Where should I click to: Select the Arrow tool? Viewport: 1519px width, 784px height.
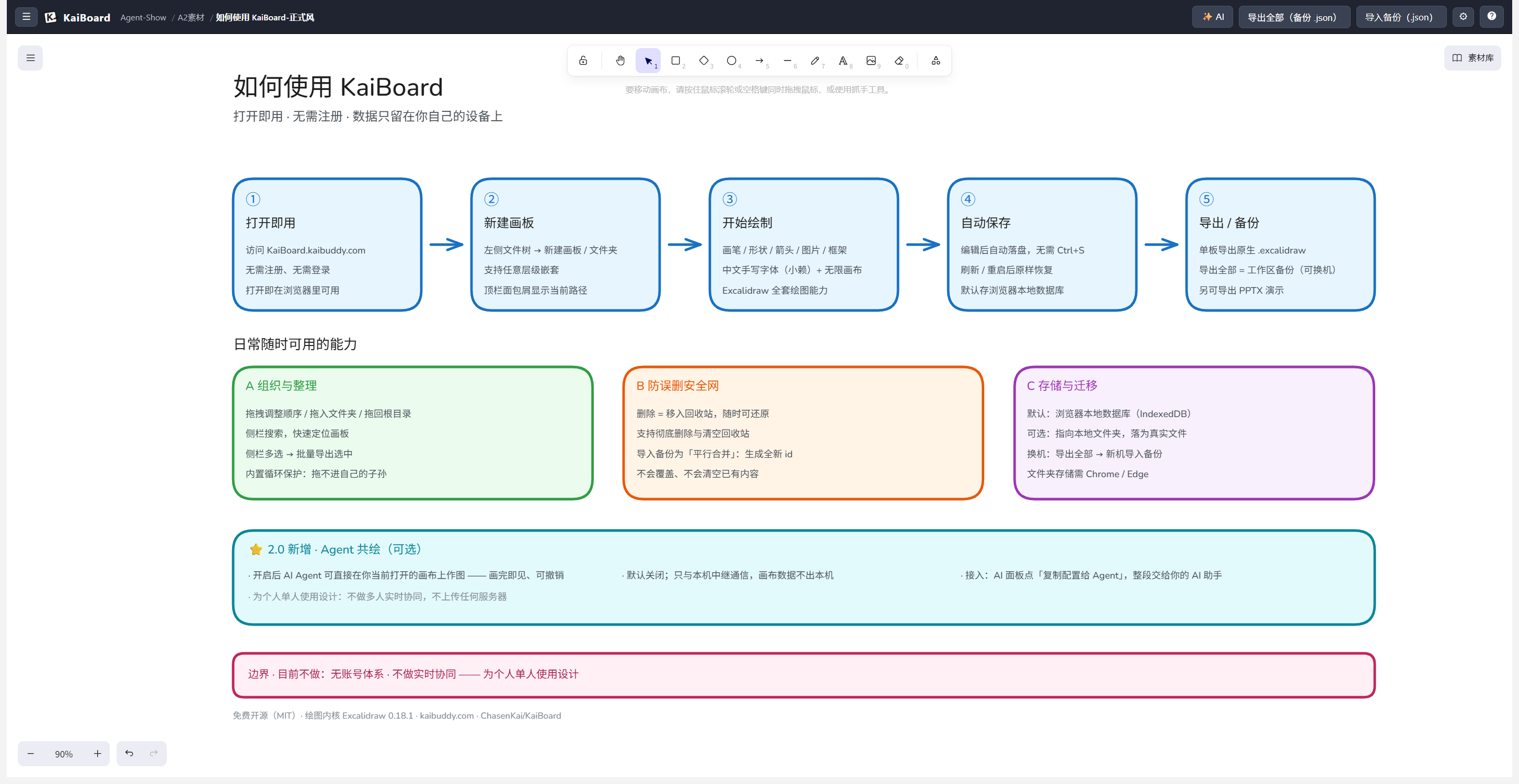(x=759, y=61)
